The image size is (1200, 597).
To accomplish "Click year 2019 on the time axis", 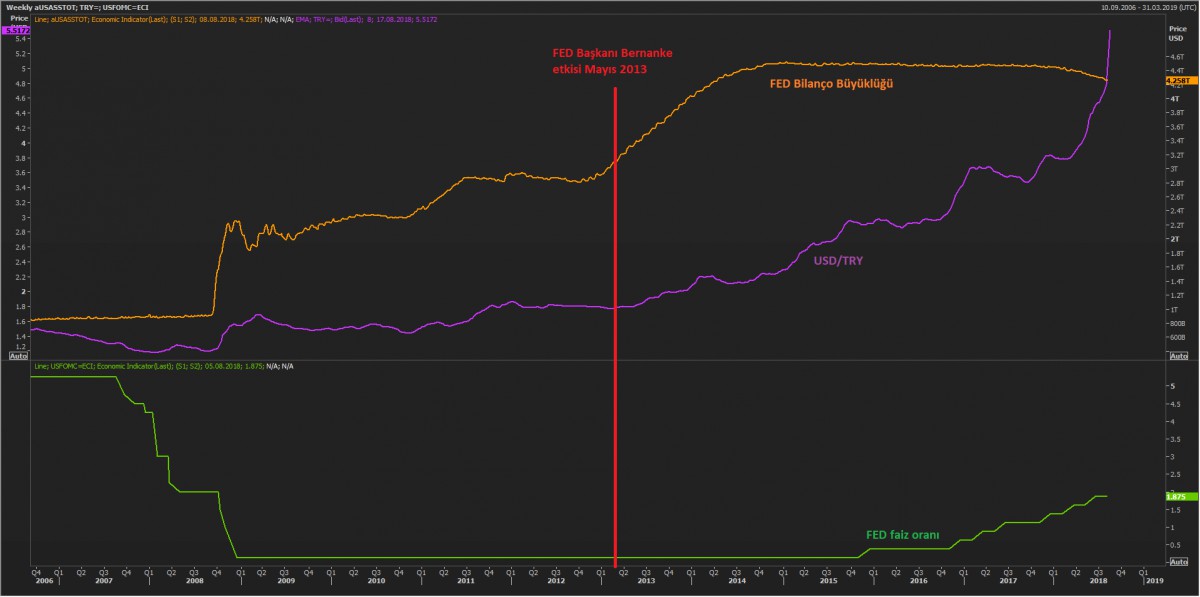I will click(x=1155, y=580).
